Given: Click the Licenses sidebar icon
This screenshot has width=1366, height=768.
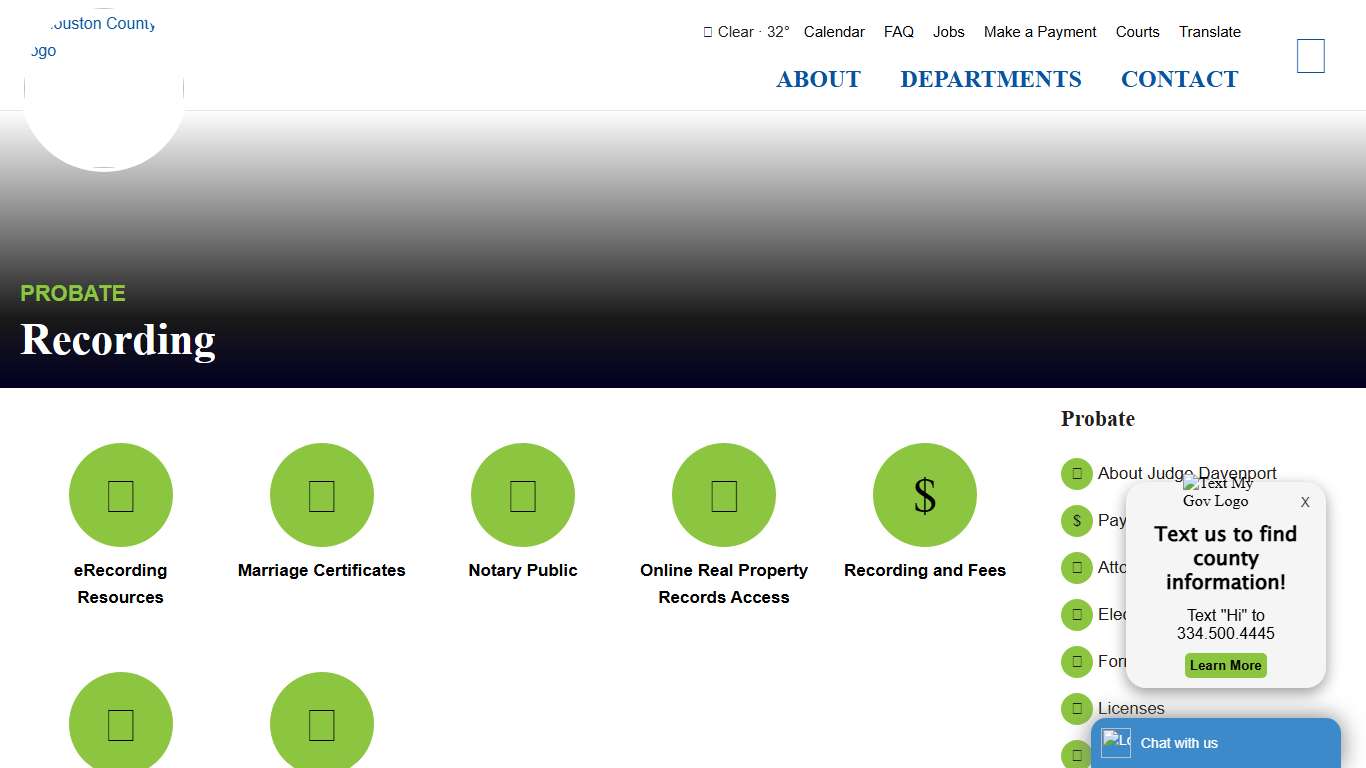Looking at the screenshot, I should 1077,709.
